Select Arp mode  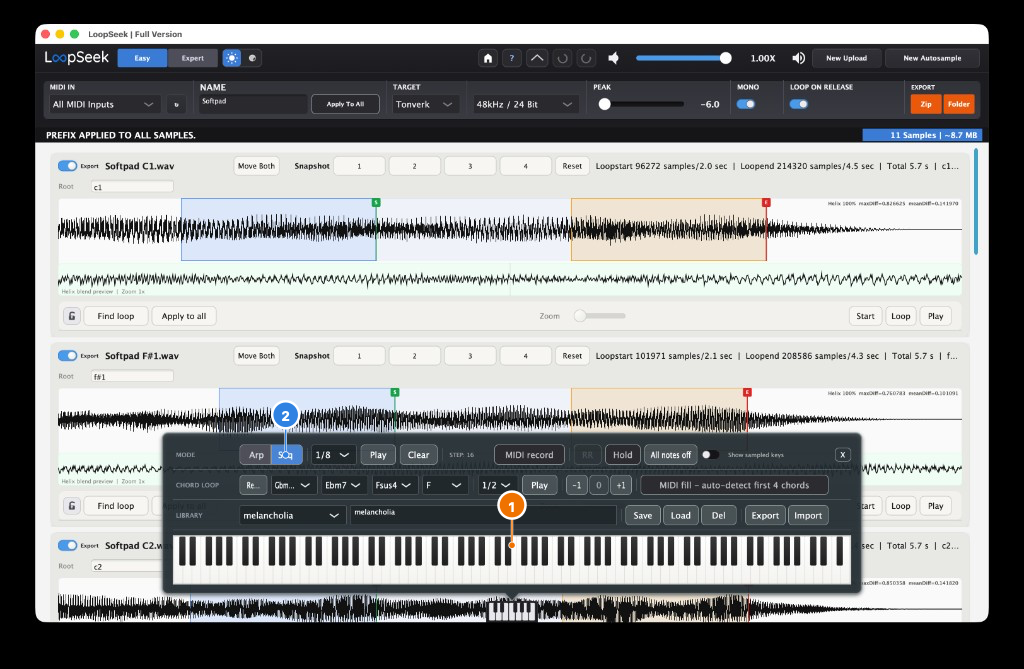click(x=256, y=455)
